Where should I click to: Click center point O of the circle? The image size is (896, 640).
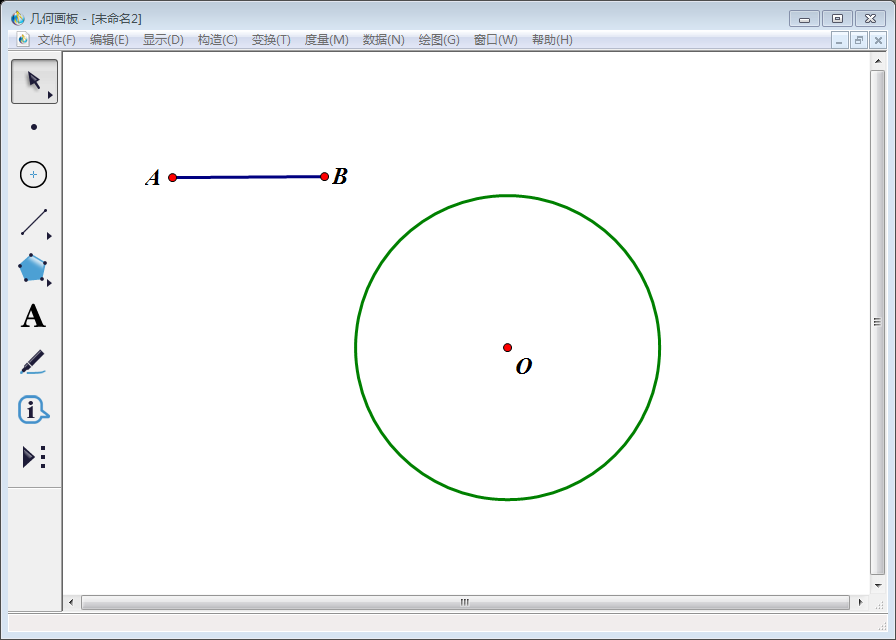pos(508,348)
